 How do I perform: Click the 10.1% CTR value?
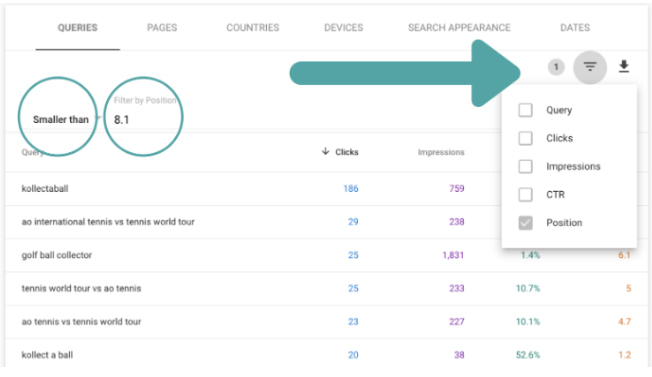[528, 322]
